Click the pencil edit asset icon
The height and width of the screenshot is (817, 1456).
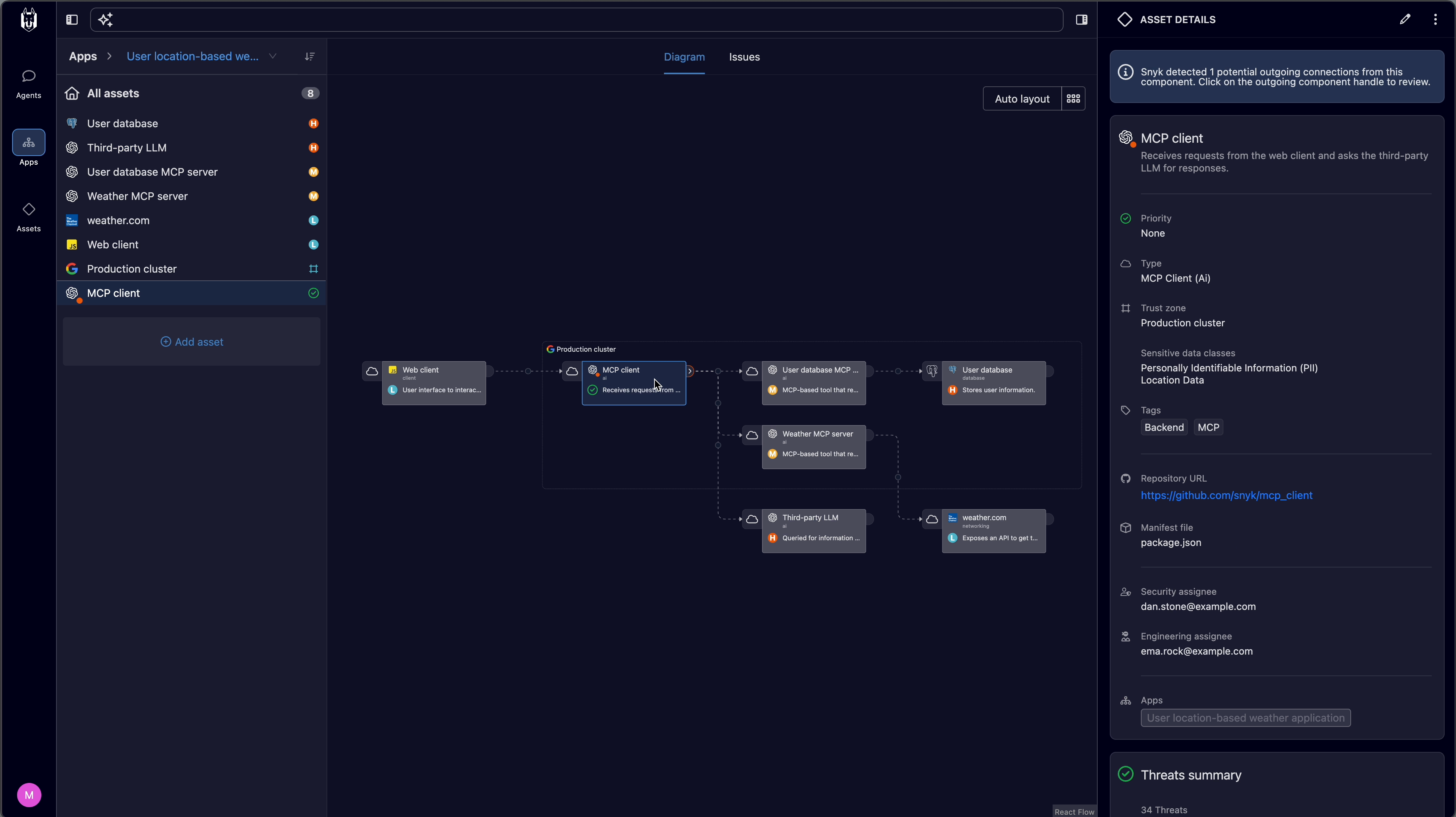(1405, 20)
